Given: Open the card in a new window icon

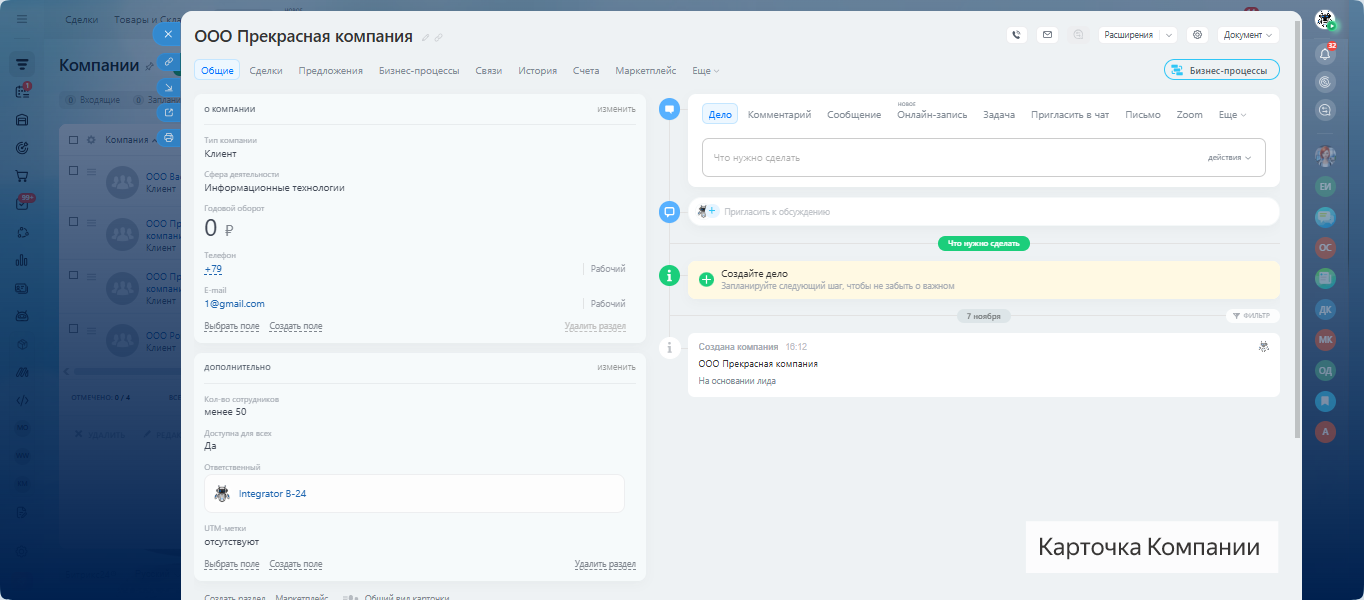Looking at the screenshot, I should pyautogui.click(x=168, y=112).
